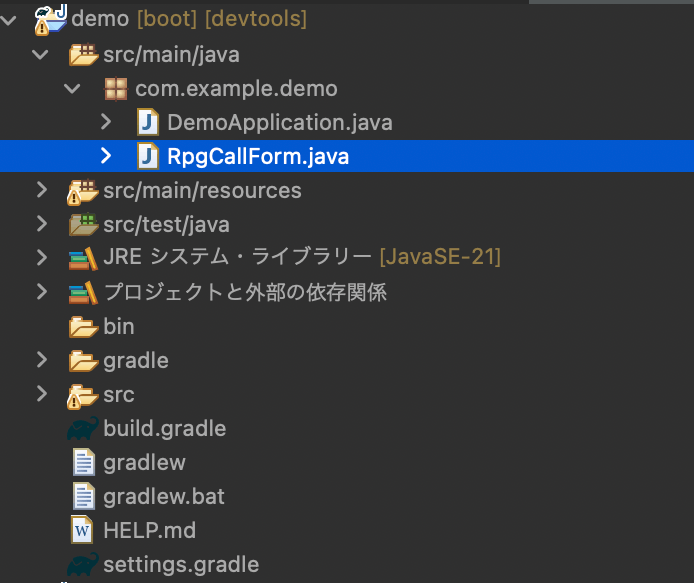Select the 'プロジェクトと外部の依存関係' label
The image size is (694, 583).
(245, 292)
